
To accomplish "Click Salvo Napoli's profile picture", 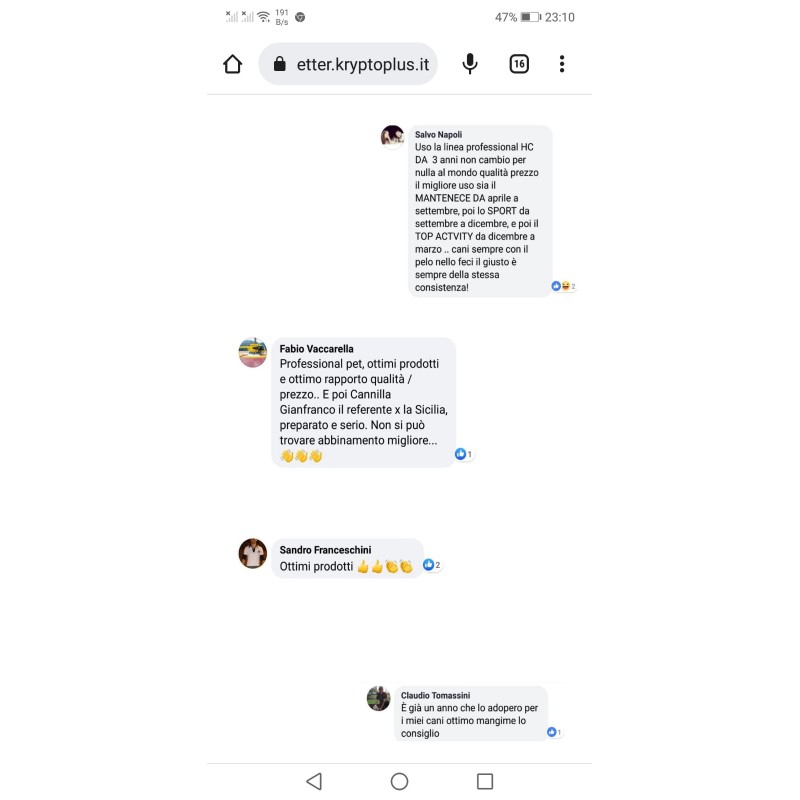I will [x=392, y=137].
